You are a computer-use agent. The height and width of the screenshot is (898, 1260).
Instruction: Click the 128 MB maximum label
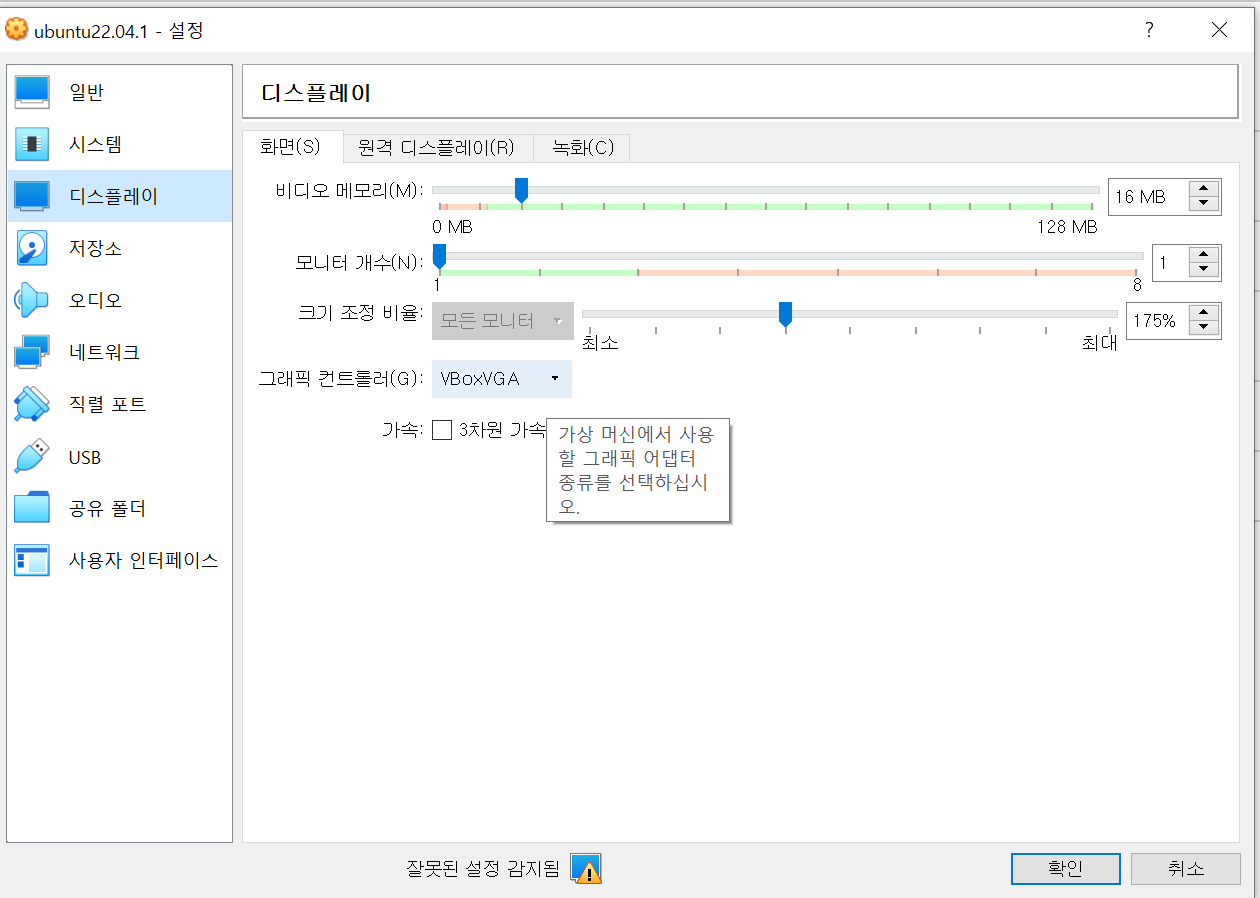pyautogui.click(x=1067, y=227)
